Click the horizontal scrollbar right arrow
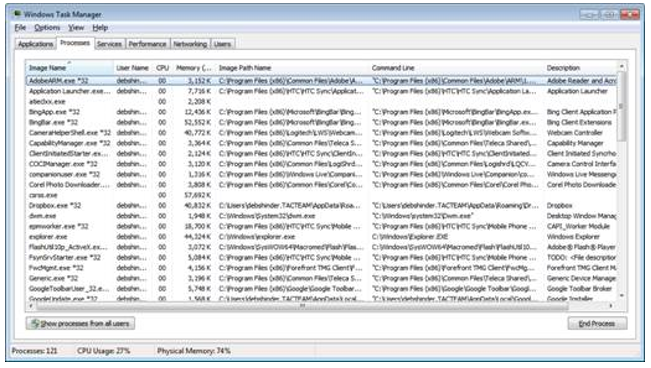Image resolution: width=651 pixels, height=368 pixels. click(x=611, y=306)
